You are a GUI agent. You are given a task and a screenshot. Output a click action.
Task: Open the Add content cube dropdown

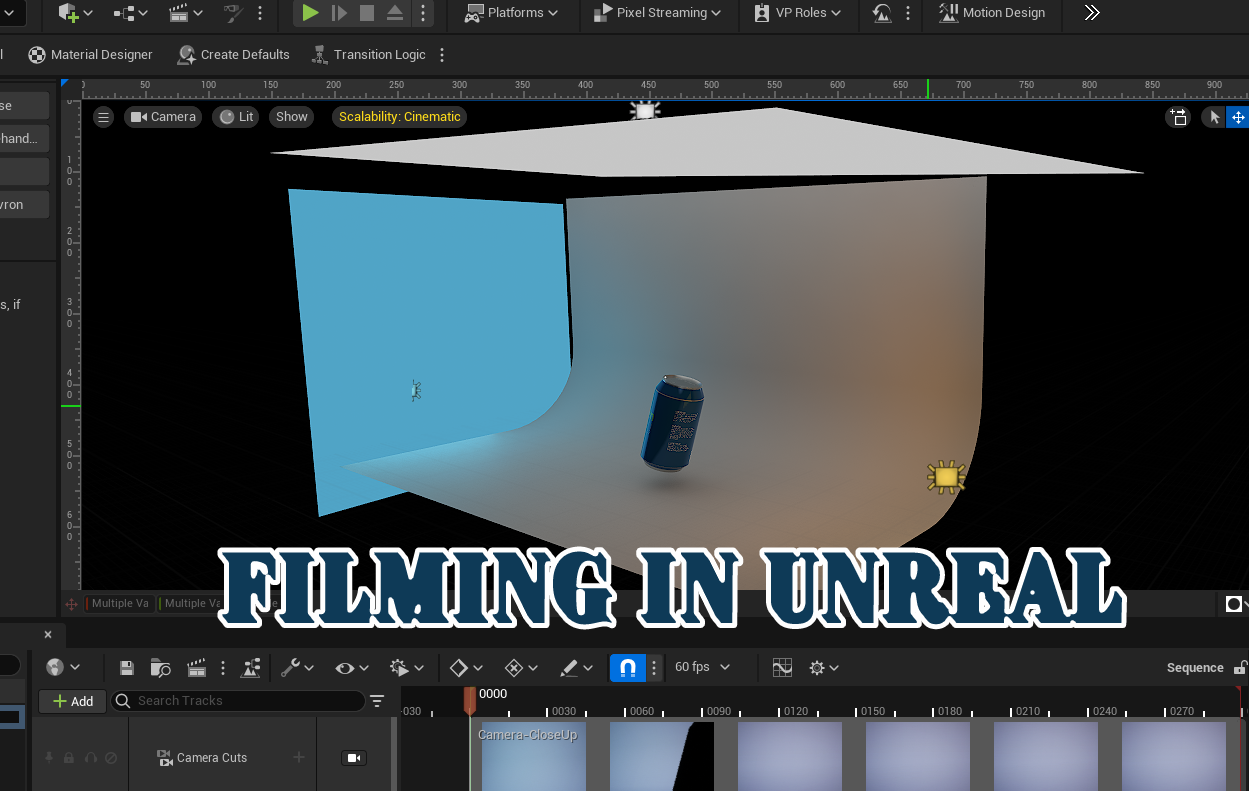click(x=75, y=13)
